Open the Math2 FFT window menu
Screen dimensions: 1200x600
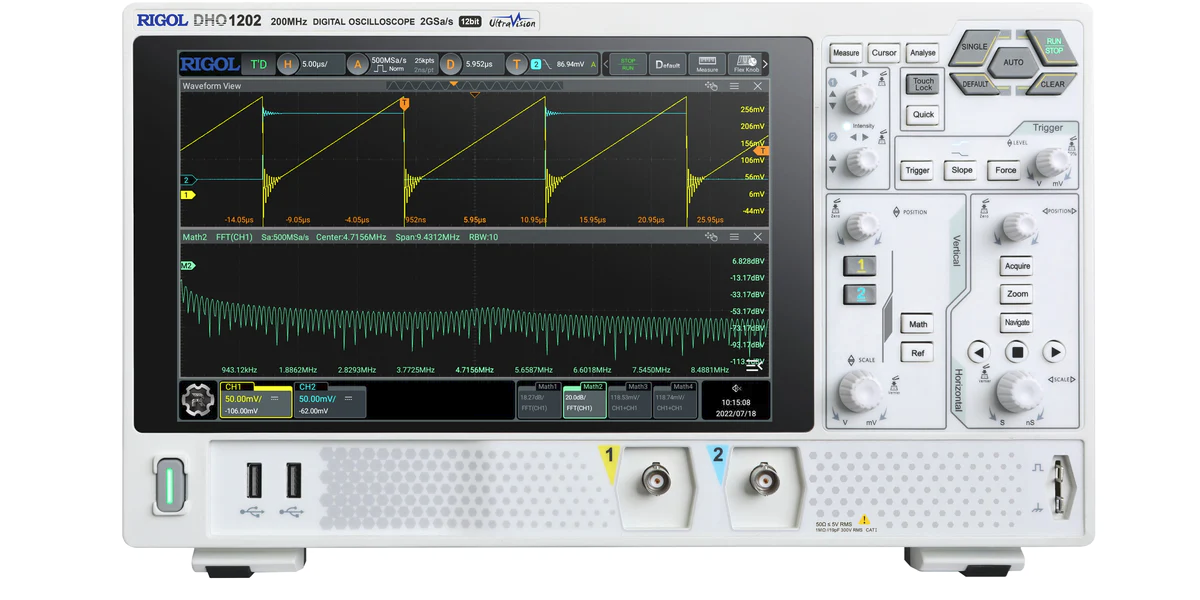[734, 237]
